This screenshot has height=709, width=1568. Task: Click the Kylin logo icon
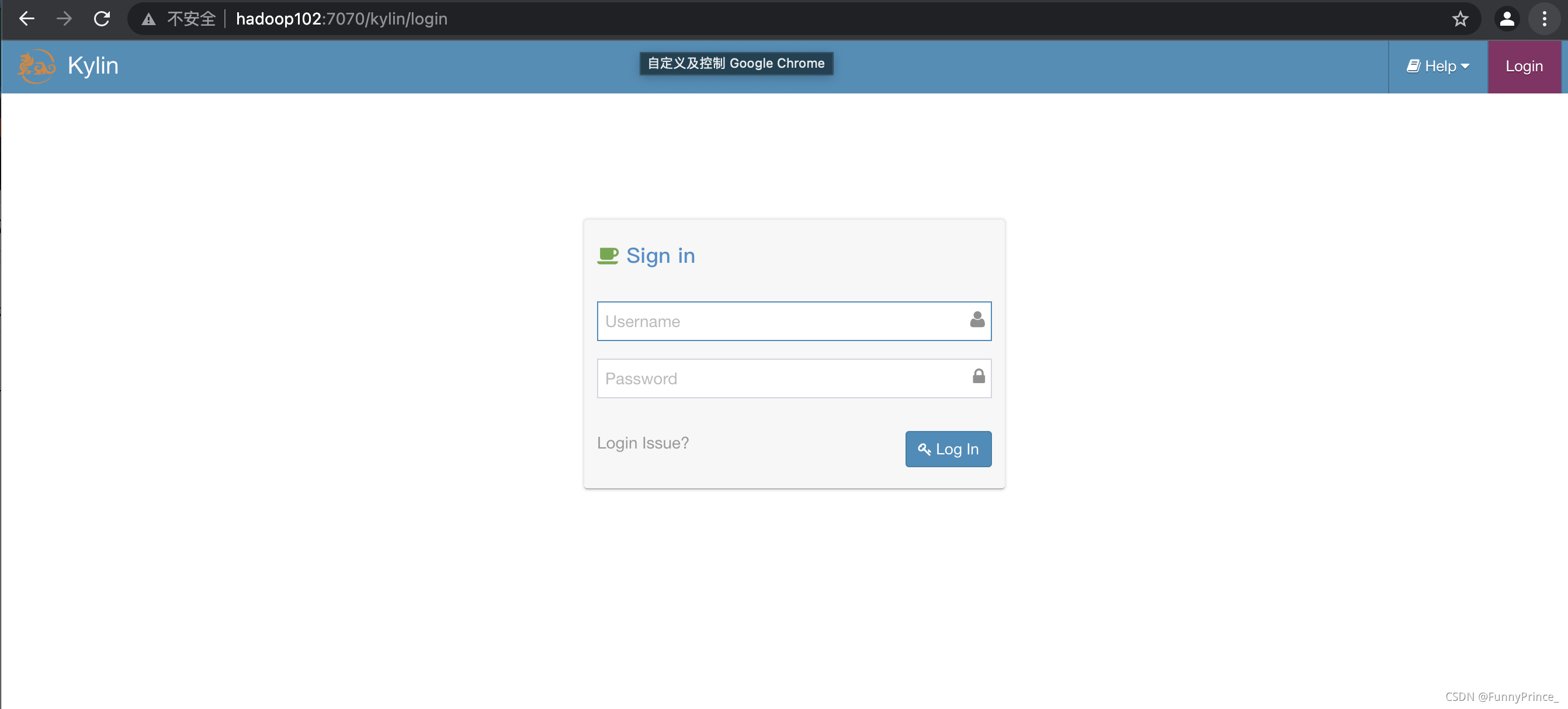[36, 66]
